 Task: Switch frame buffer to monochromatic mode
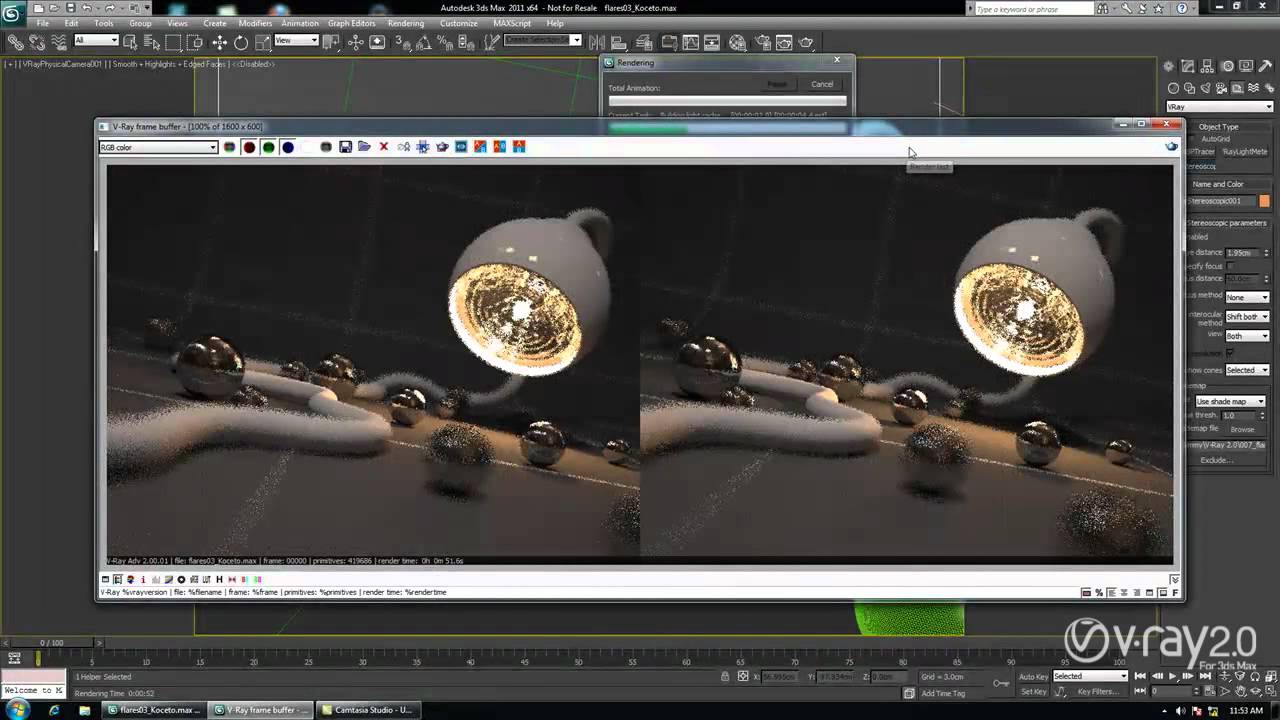pyautogui.click(x=326, y=147)
